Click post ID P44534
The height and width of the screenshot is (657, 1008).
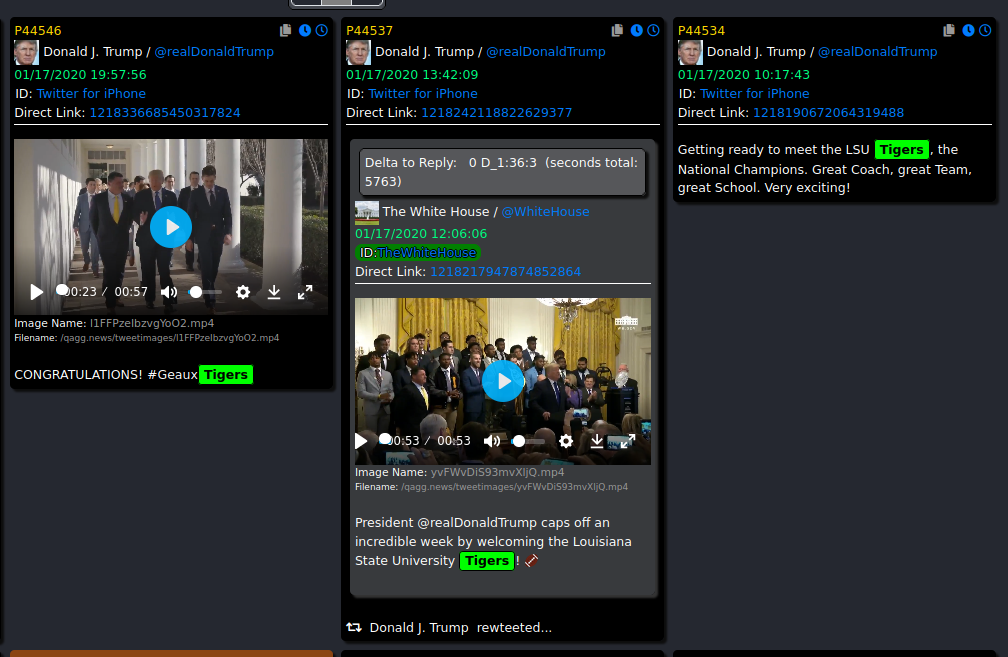701,31
